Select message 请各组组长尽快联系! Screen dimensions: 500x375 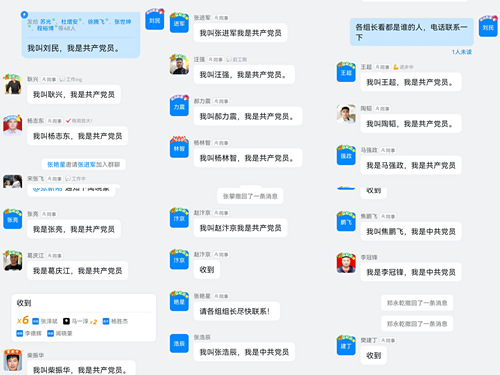(237, 311)
